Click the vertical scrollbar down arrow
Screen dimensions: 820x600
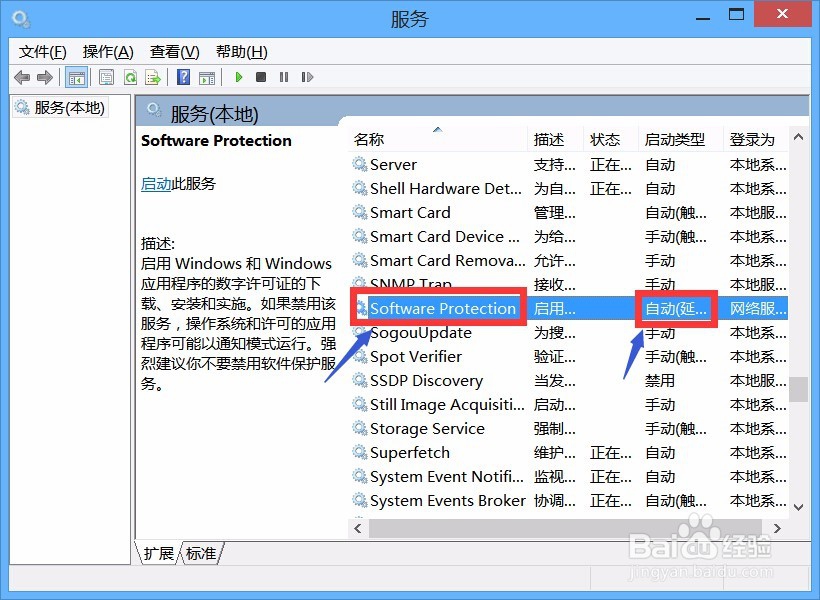point(798,506)
